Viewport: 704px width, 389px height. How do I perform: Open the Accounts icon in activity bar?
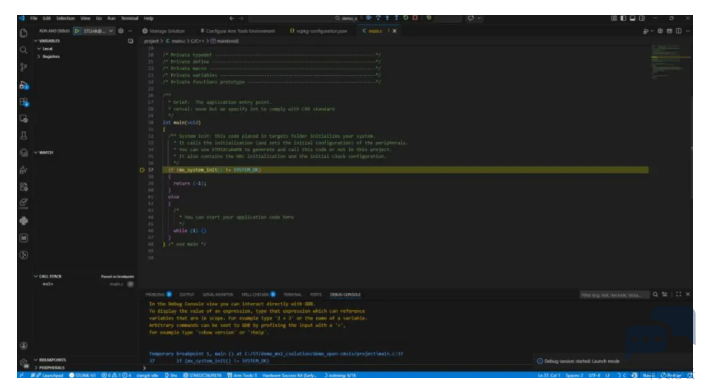tap(24, 346)
